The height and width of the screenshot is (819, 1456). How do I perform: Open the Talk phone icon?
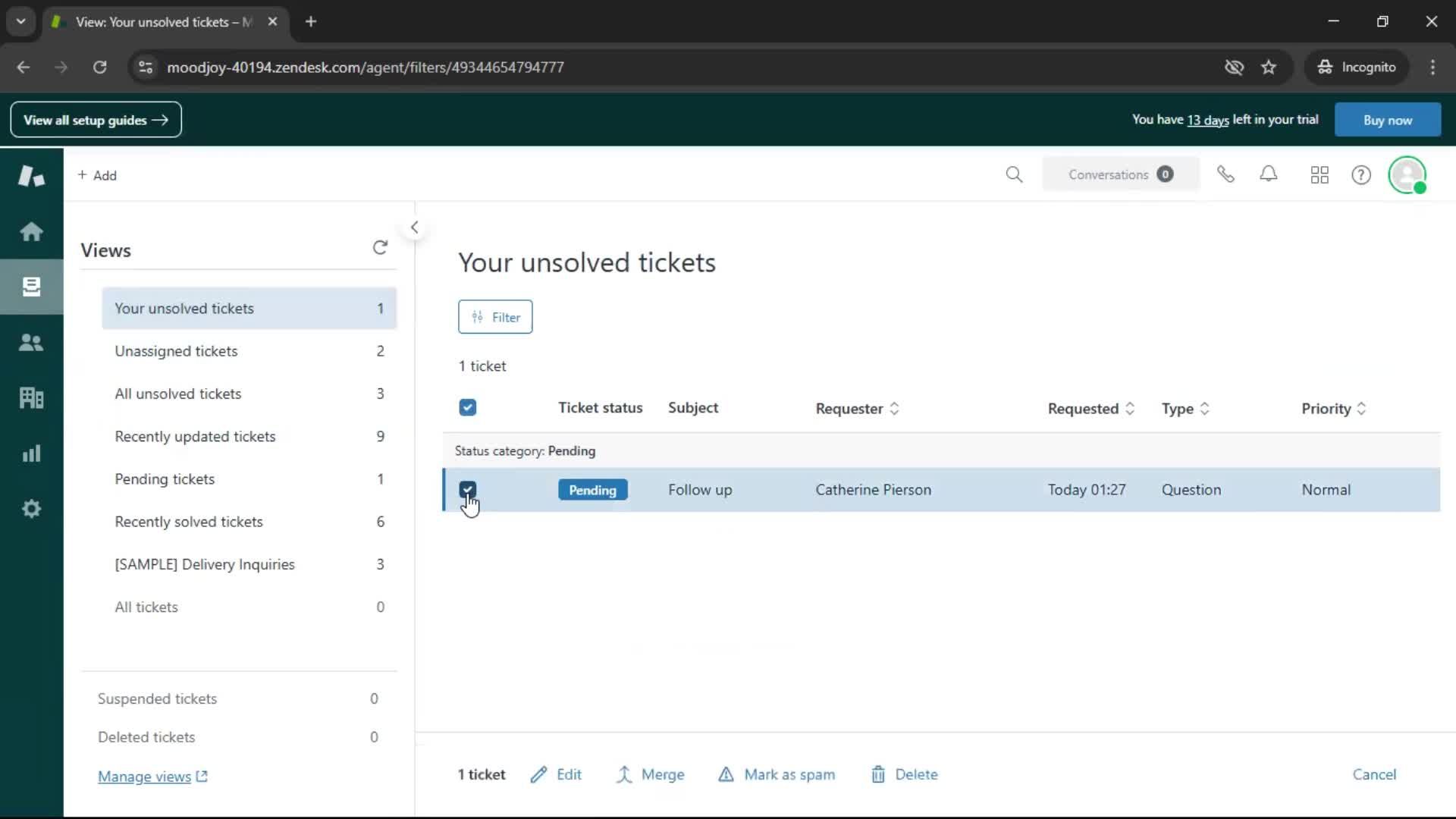pyautogui.click(x=1225, y=175)
